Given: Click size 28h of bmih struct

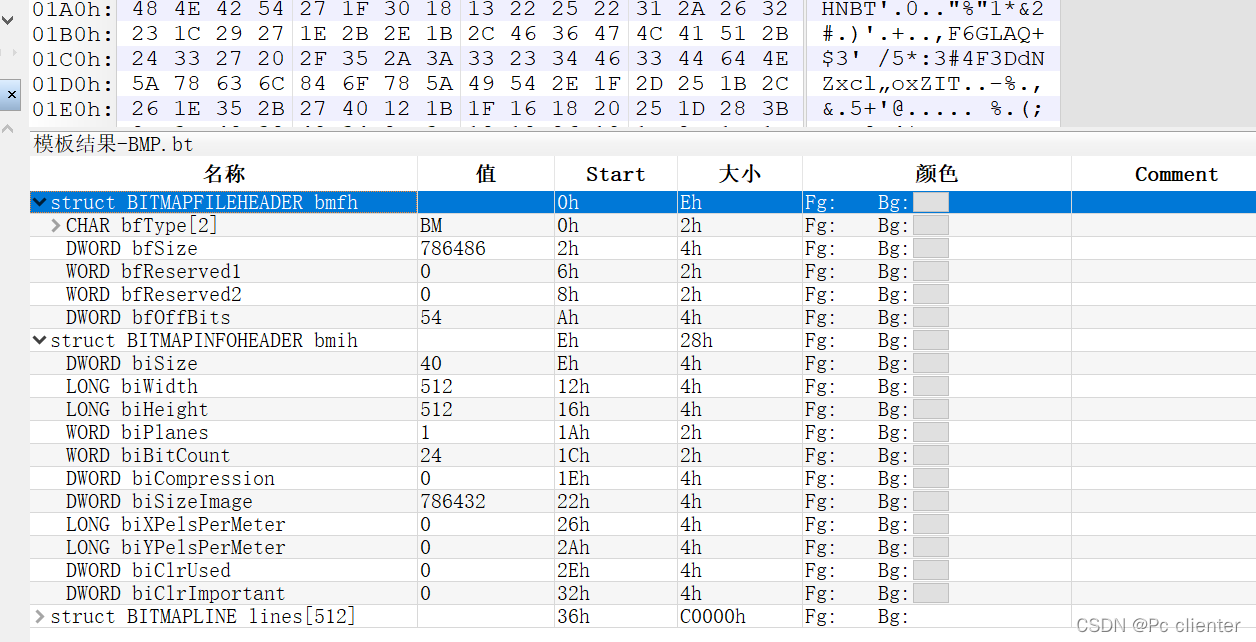Looking at the screenshot, I should 696,340.
